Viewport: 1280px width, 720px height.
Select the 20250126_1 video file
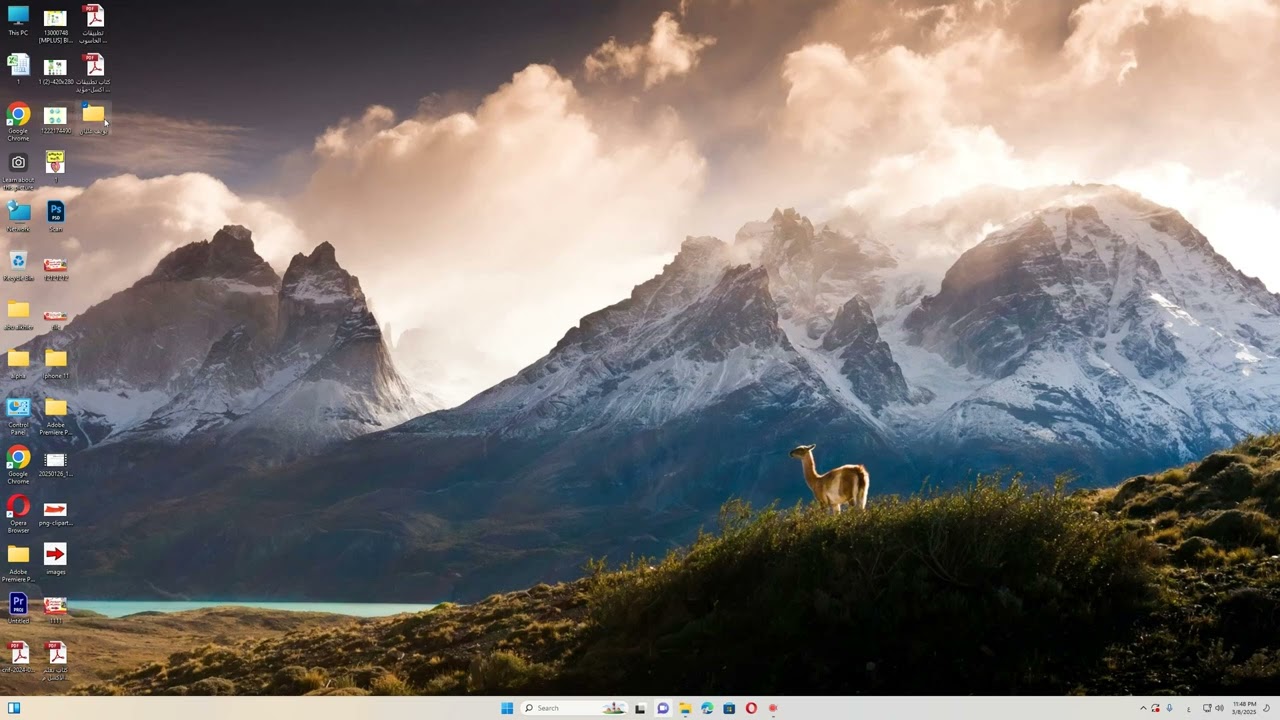pos(55,465)
